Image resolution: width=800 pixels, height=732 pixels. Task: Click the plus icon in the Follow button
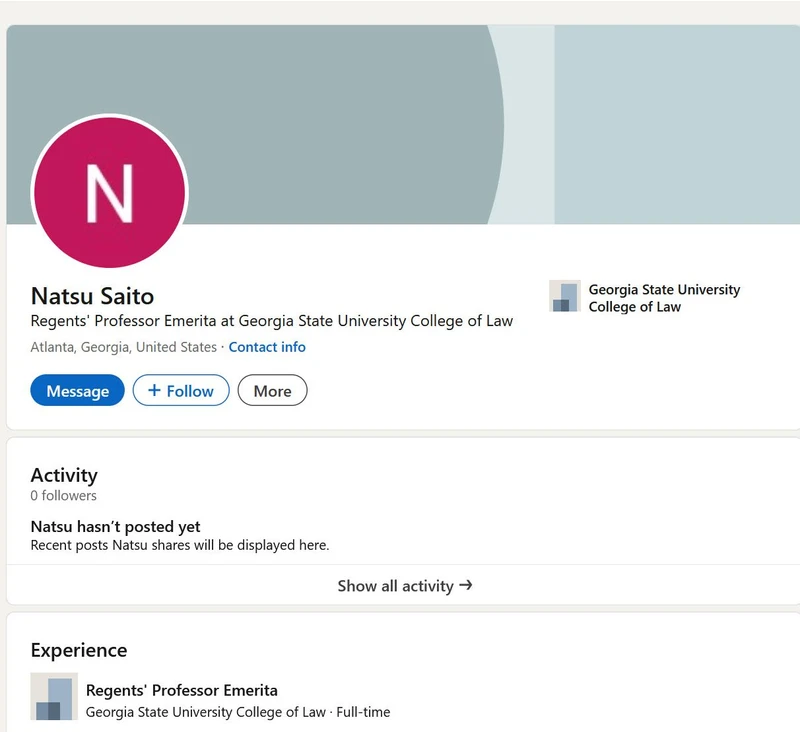coord(154,390)
